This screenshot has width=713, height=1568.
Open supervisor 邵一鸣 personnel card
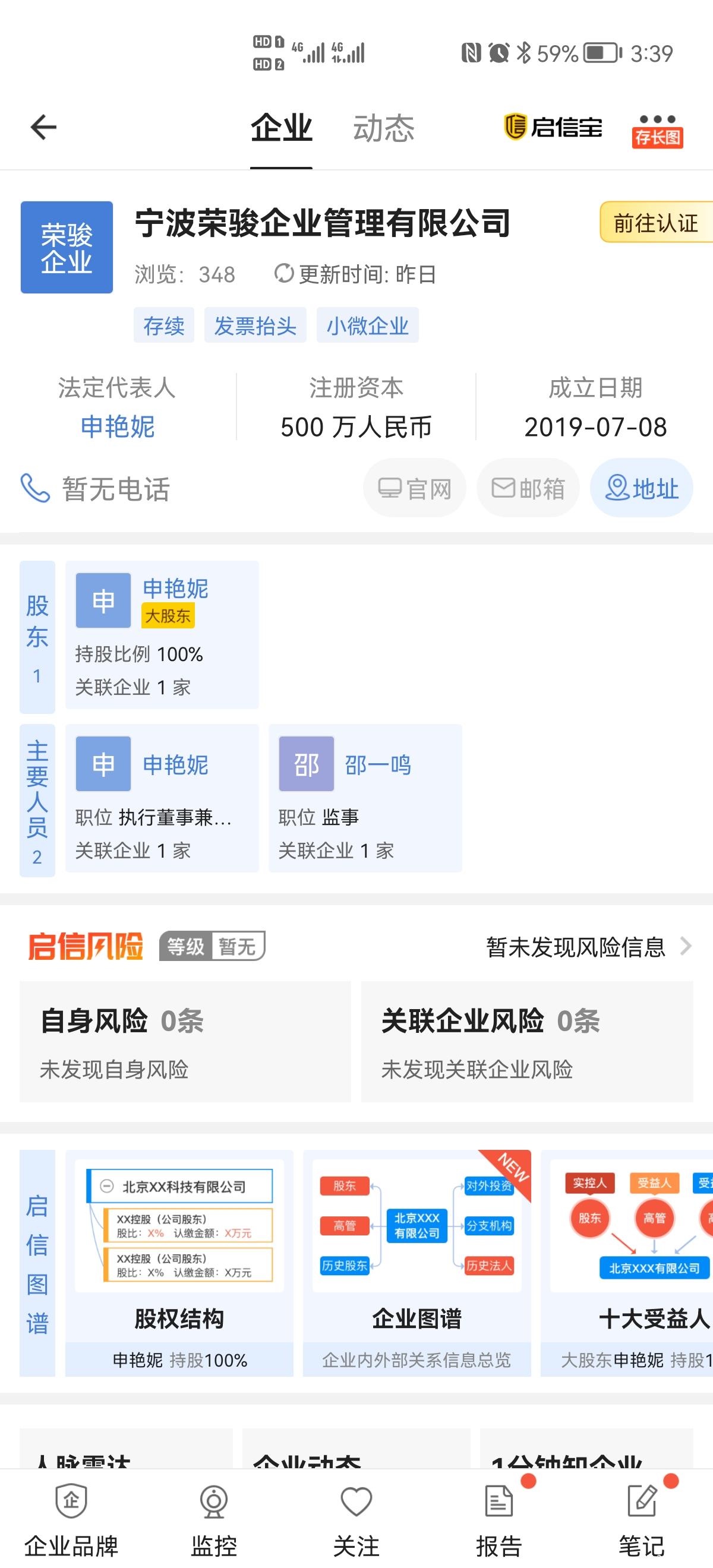tap(365, 798)
